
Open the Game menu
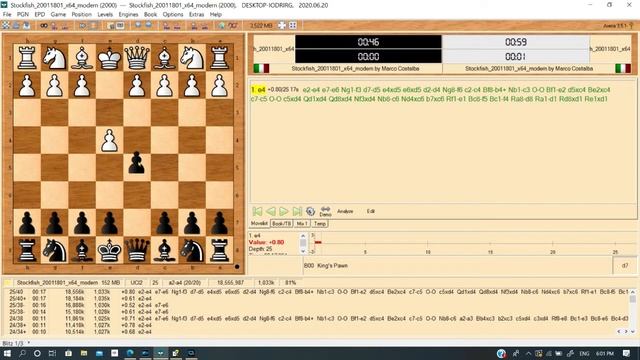pos(58,14)
